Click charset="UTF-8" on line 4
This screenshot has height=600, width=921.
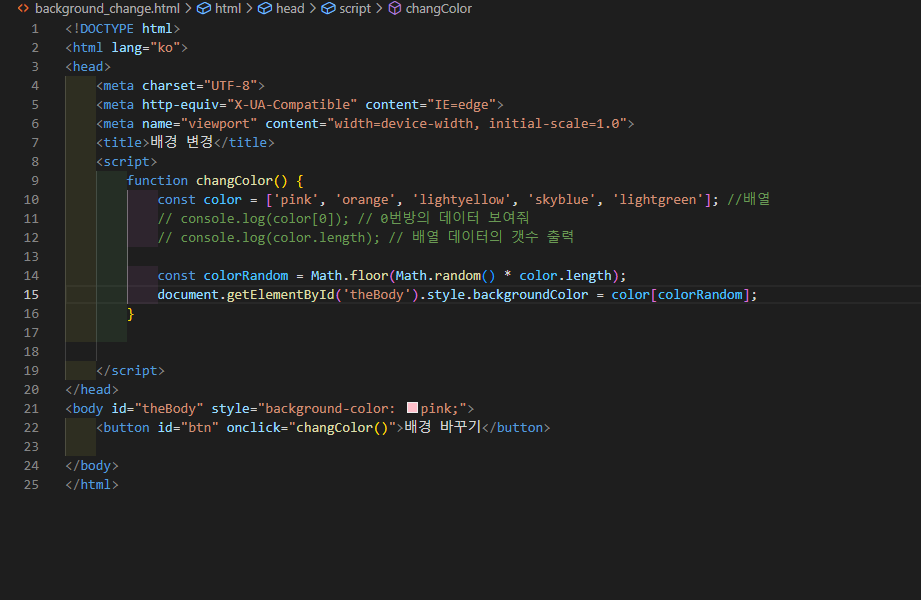[200, 86]
